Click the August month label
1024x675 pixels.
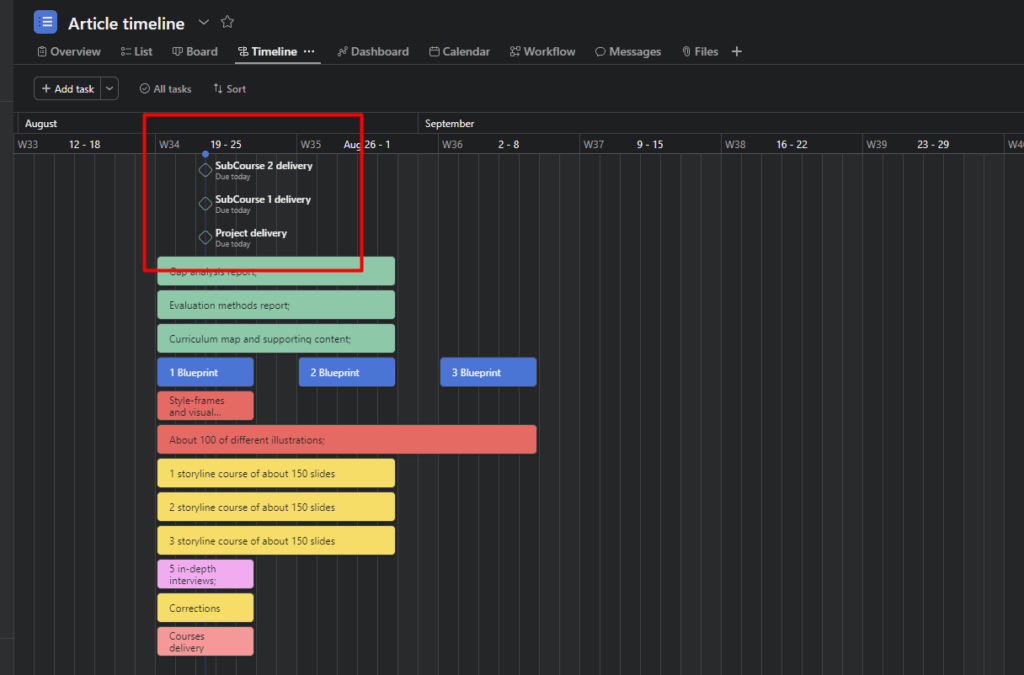click(40, 123)
